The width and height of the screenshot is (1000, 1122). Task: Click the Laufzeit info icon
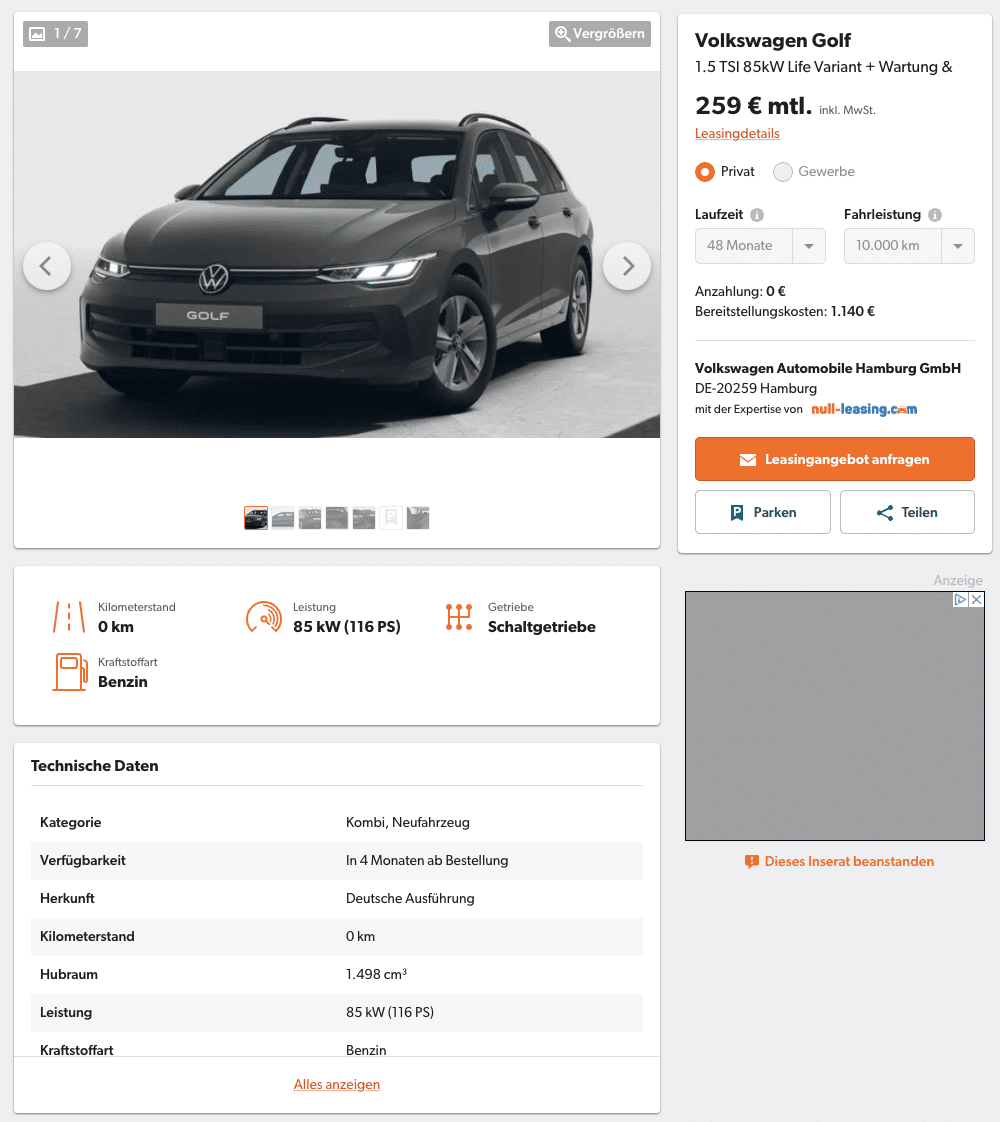click(757, 215)
